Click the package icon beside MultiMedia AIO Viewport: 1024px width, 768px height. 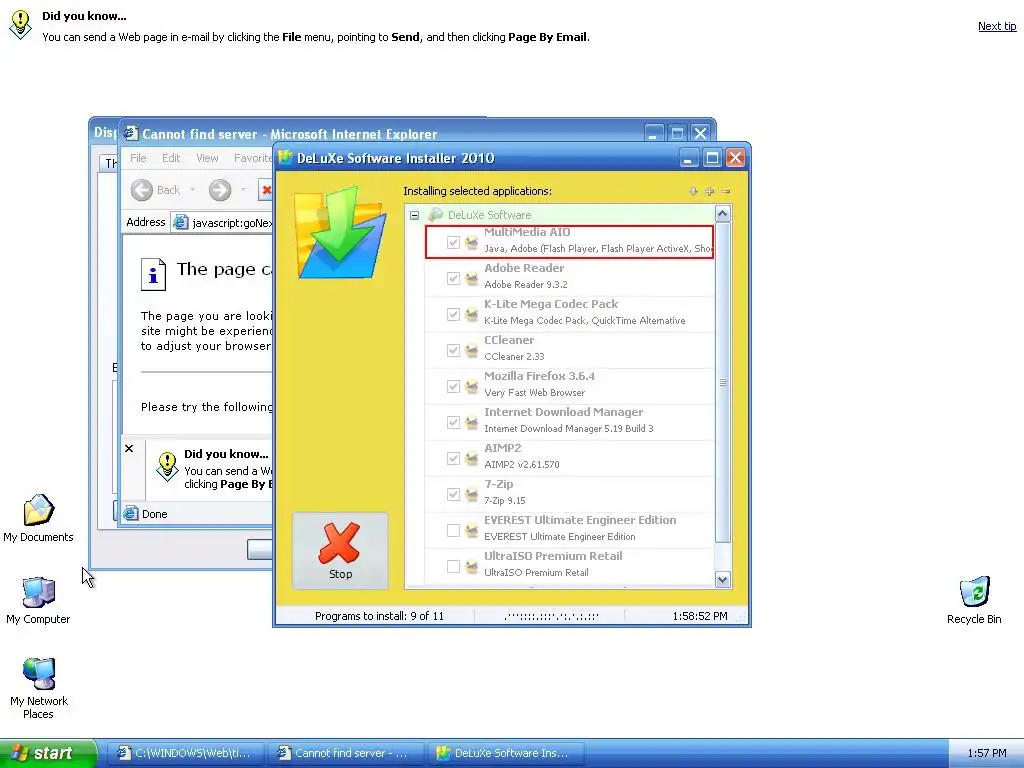472,242
